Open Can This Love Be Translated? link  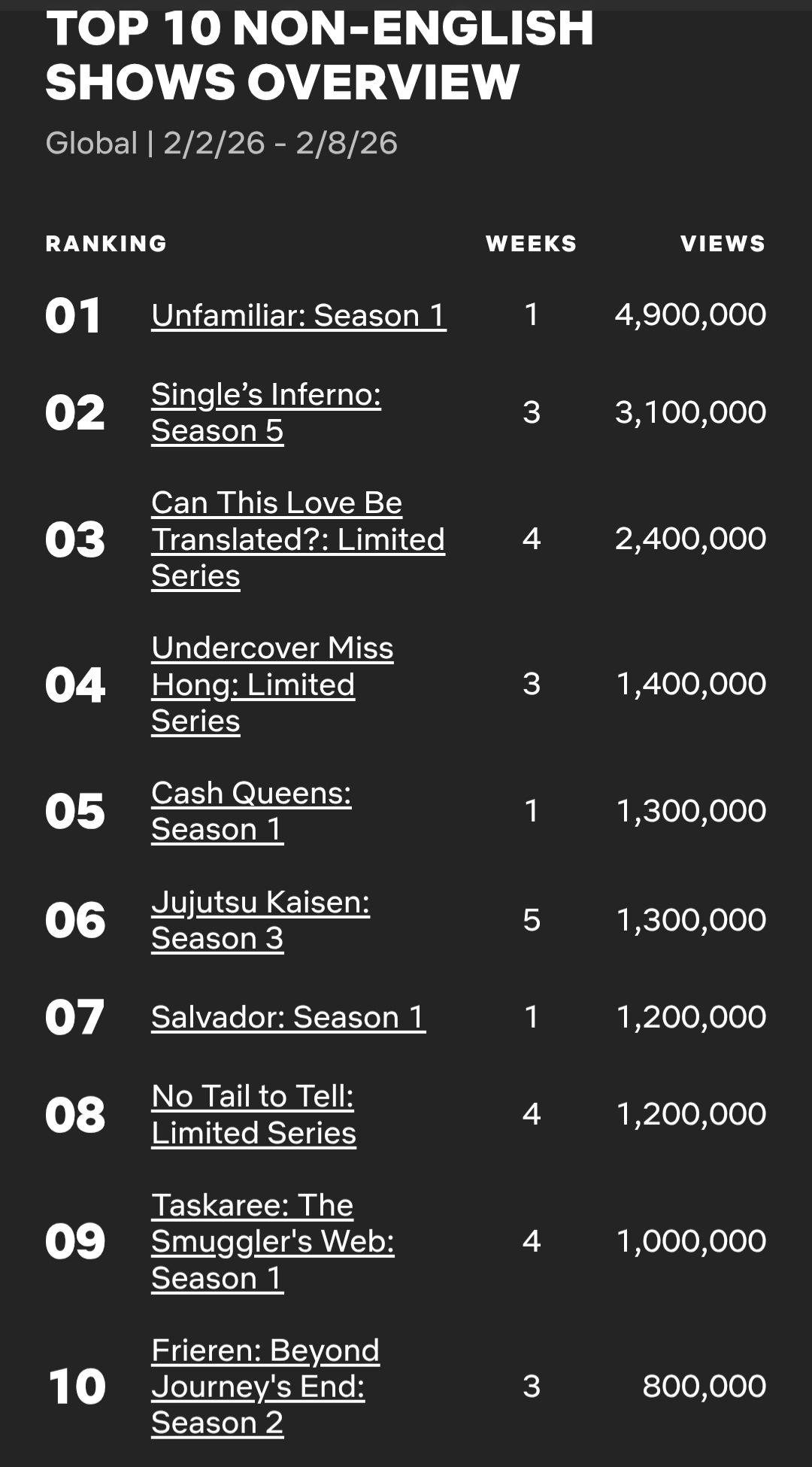tap(298, 539)
